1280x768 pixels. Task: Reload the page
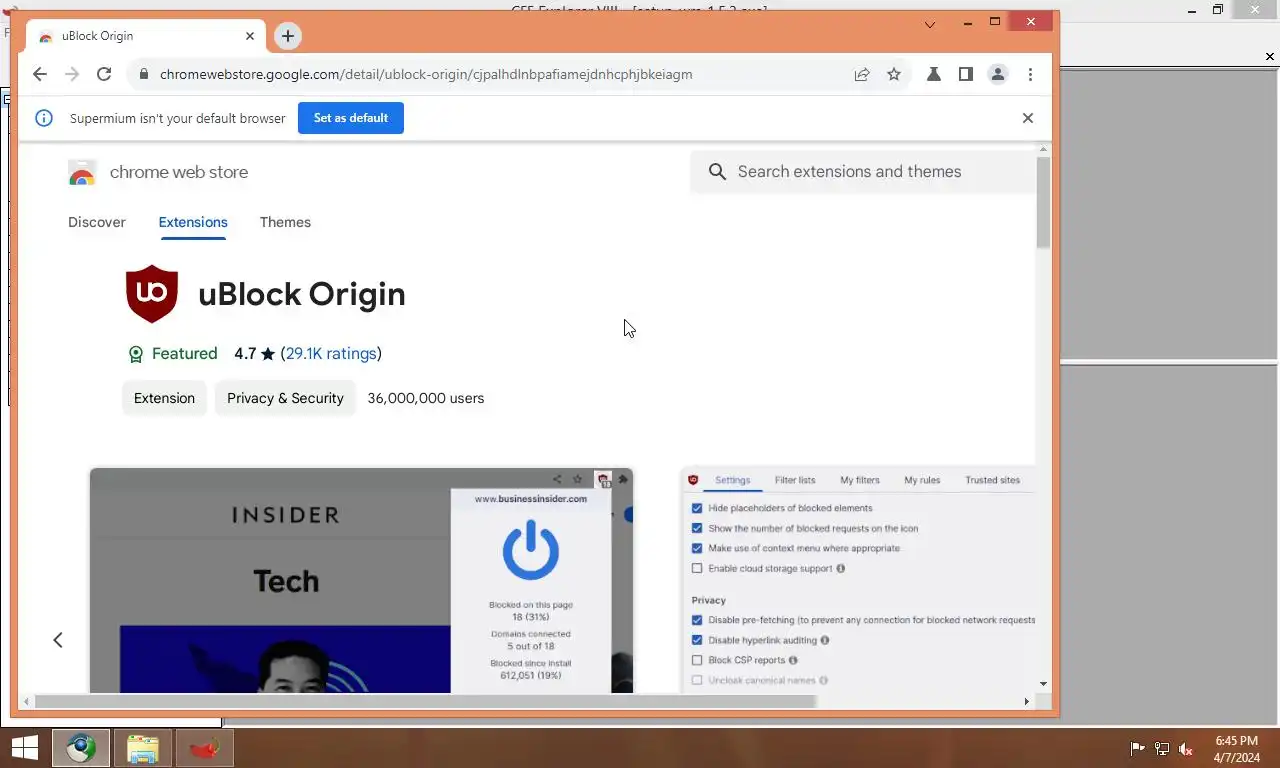[x=104, y=74]
